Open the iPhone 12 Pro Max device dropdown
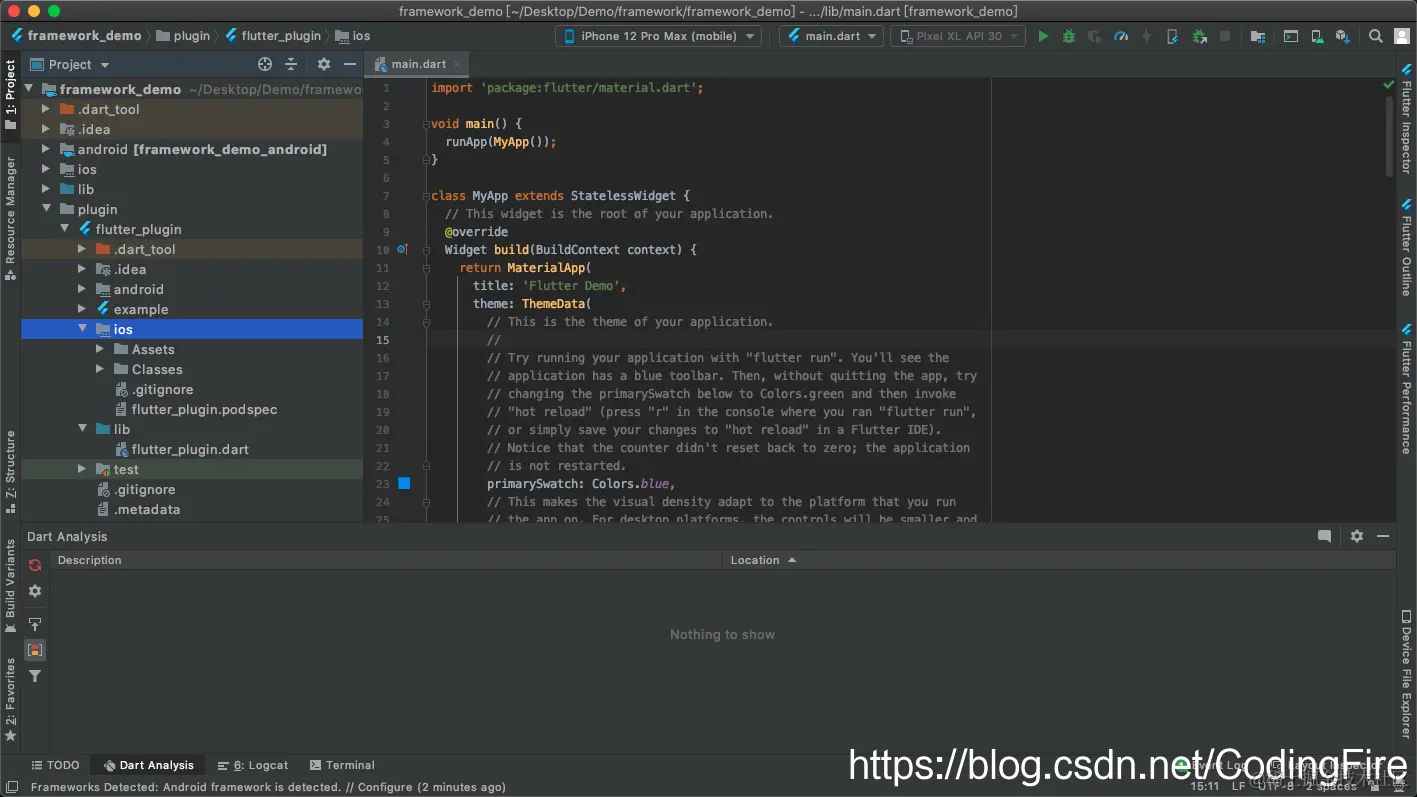The height and width of the screenshot is (797, 1417). click(x=658, y=36)
